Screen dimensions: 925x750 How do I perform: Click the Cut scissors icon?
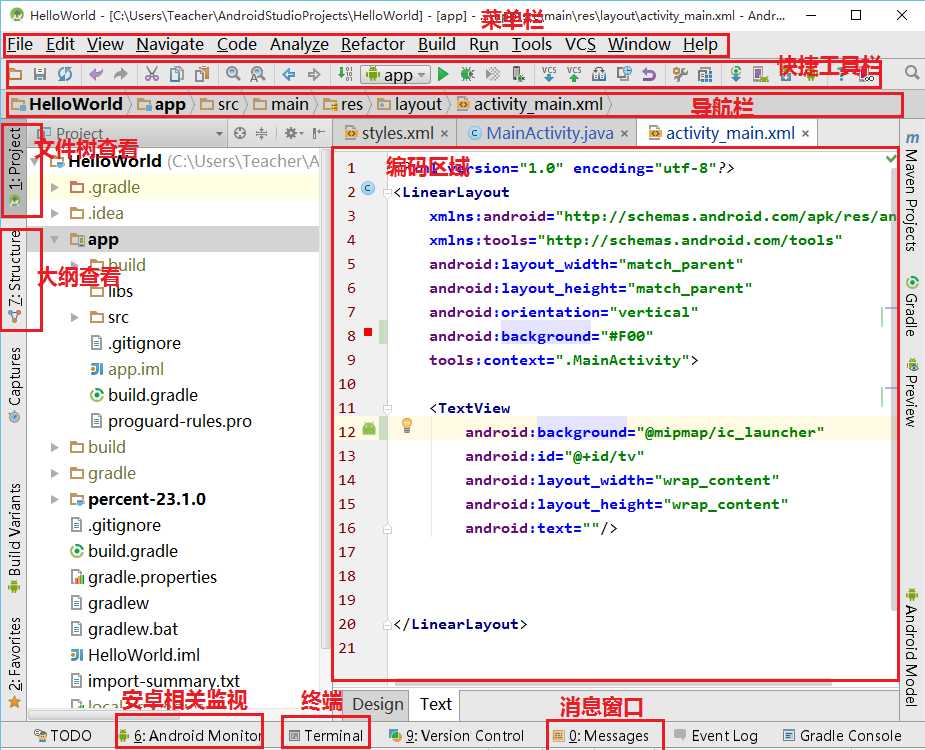click(152, 74)
